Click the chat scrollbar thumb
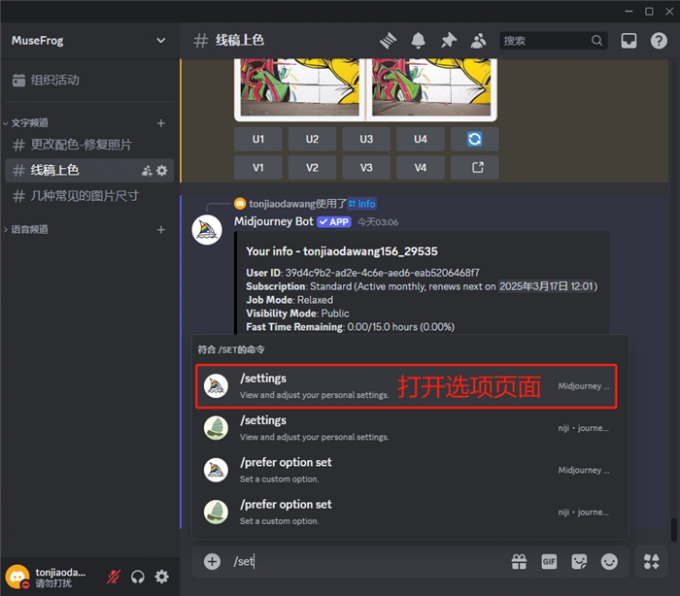Viewport: 680px width, 596px height. 673,530
